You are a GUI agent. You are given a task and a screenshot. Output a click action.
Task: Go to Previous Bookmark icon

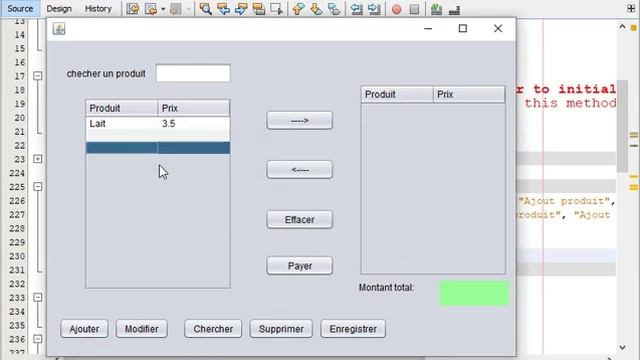coord(298,9)
